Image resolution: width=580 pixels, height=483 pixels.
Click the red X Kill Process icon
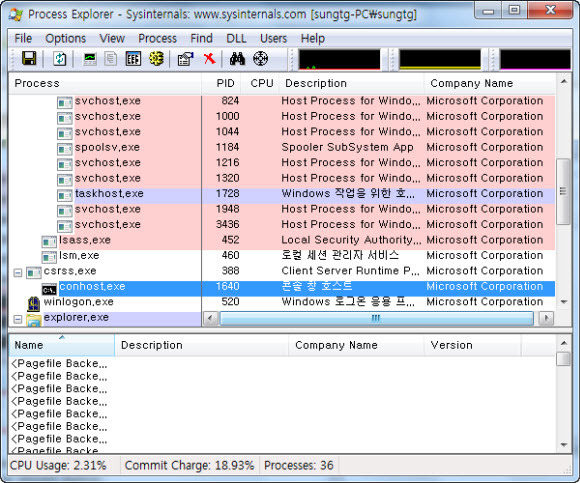[x=209, y=58]
